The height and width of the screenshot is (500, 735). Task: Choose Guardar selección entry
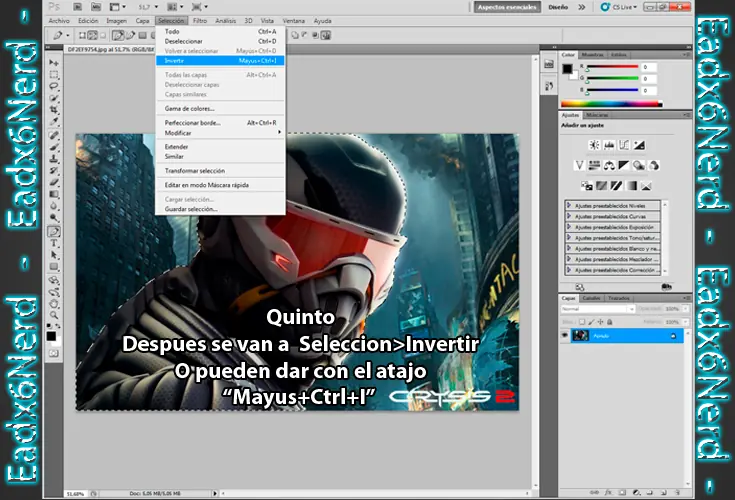pos(220,209)
